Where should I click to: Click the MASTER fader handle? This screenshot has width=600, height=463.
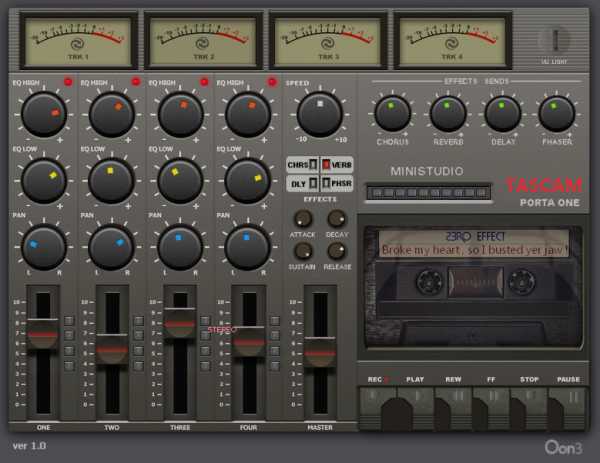(320, 353)
